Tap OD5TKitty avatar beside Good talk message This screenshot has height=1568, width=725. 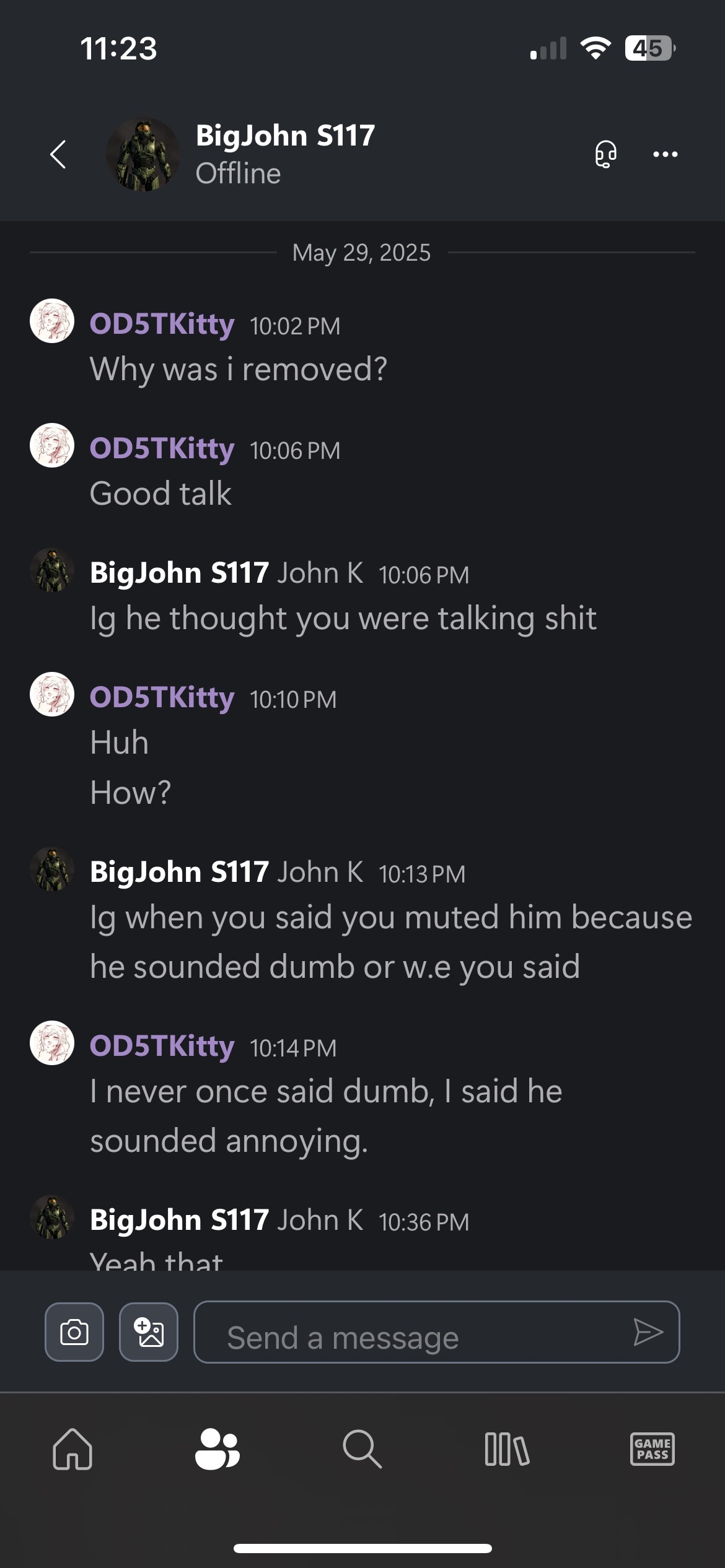pyautogui.click(x=52, y=445)
